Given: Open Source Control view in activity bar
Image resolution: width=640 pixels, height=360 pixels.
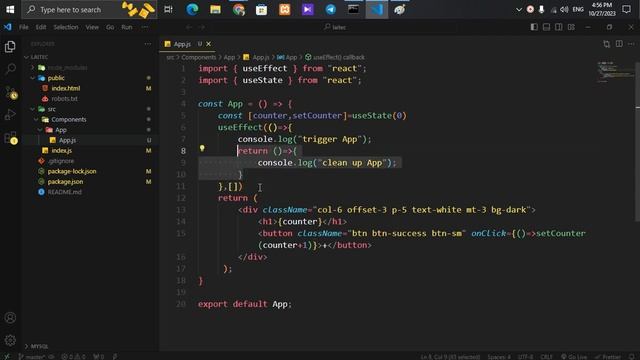Looking at the screenshot, I should pos(11,93).
